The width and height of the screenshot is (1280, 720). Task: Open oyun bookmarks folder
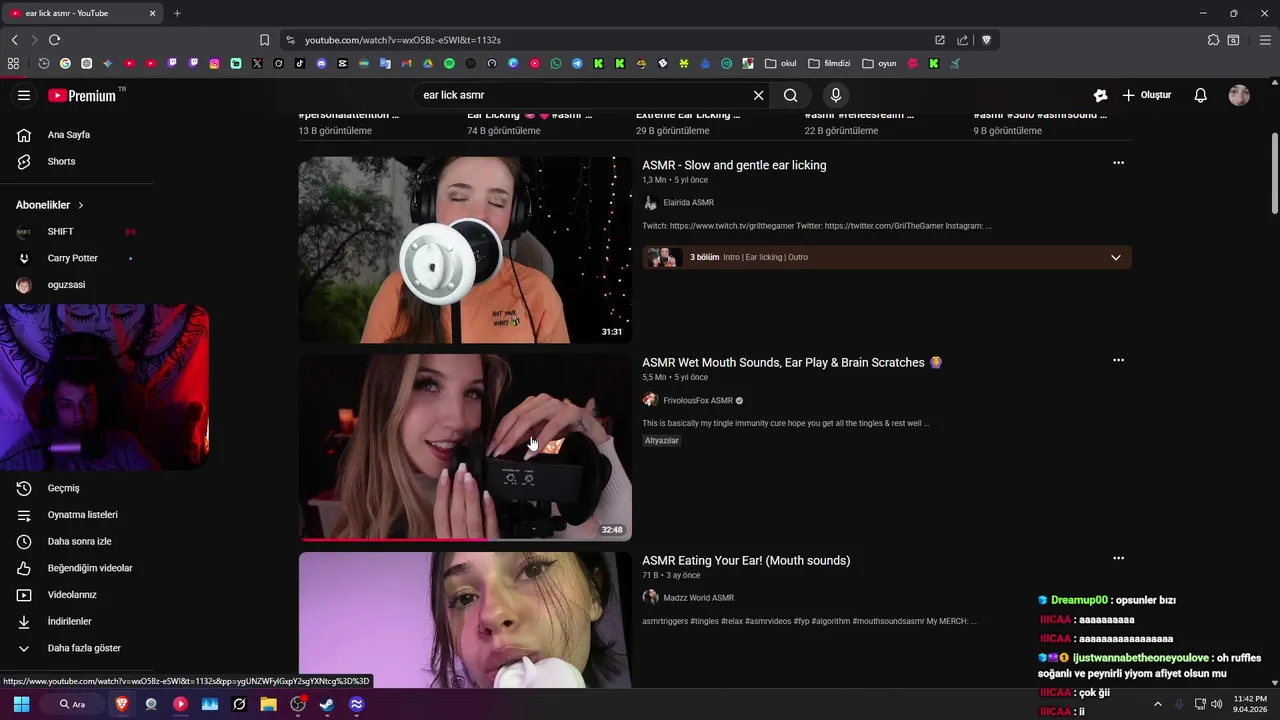(x=880, y=63)
